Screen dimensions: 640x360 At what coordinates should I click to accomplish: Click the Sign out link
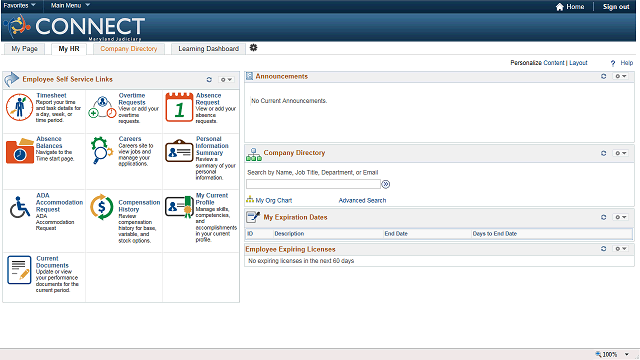click(x=616, y=7)
